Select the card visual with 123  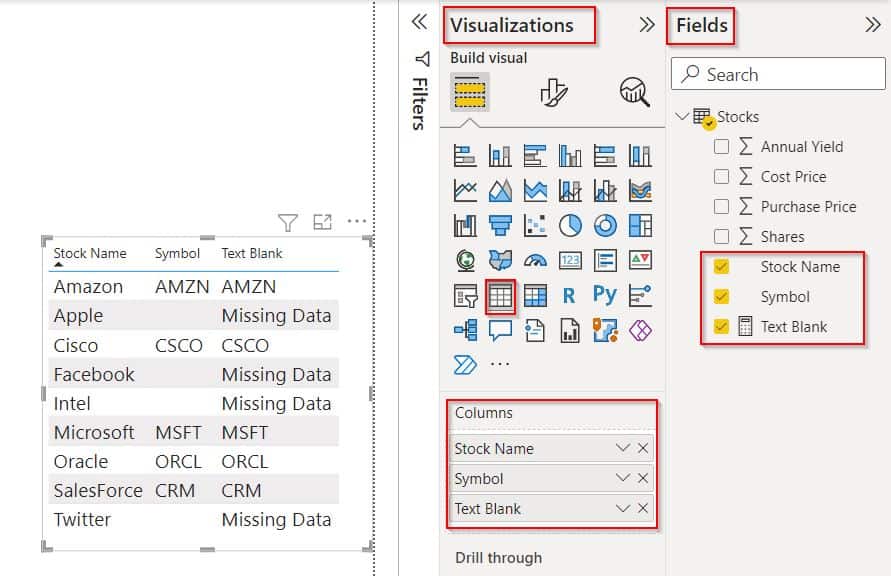(570, 261)
